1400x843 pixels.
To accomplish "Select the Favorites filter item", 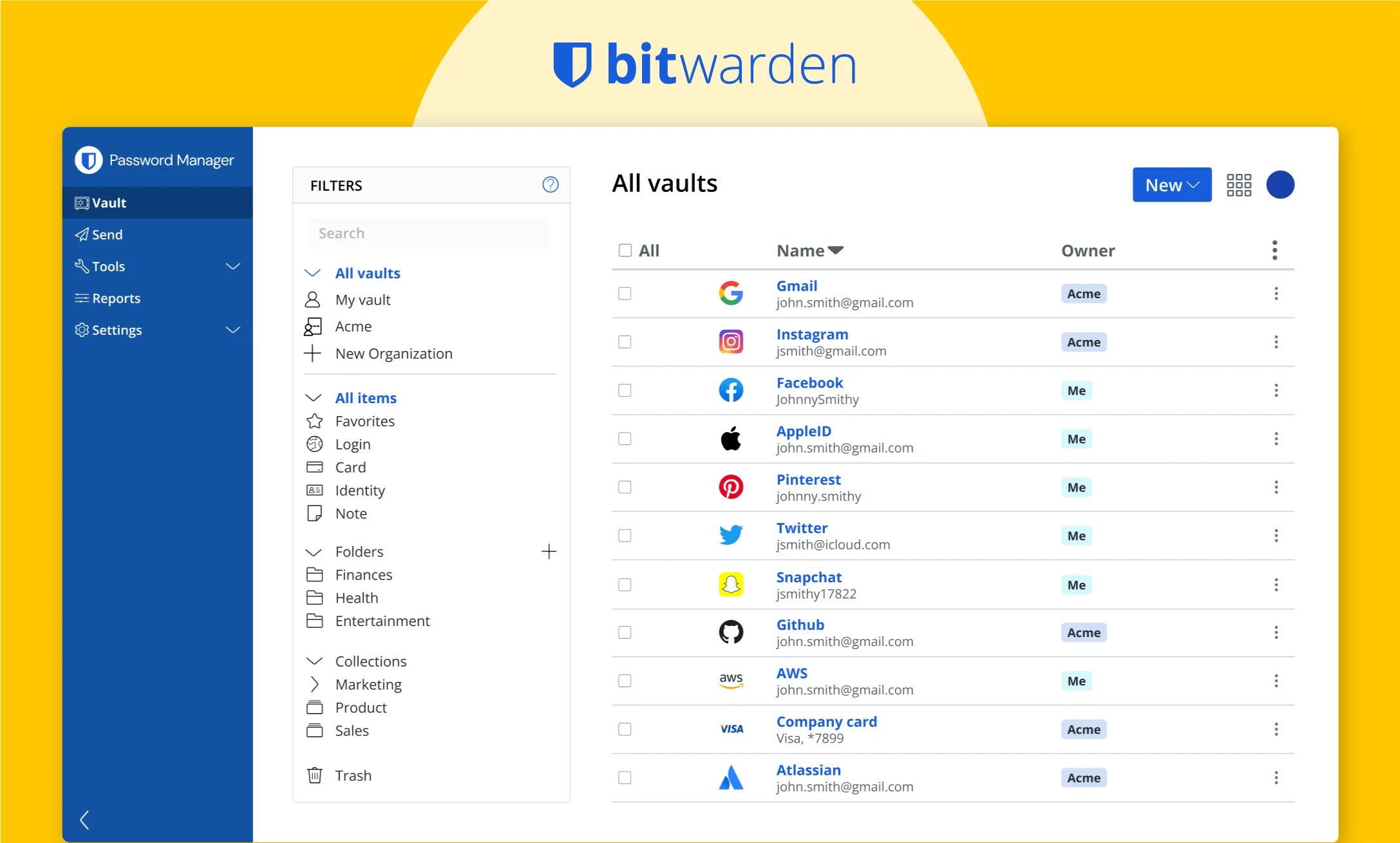I will 364,421.
